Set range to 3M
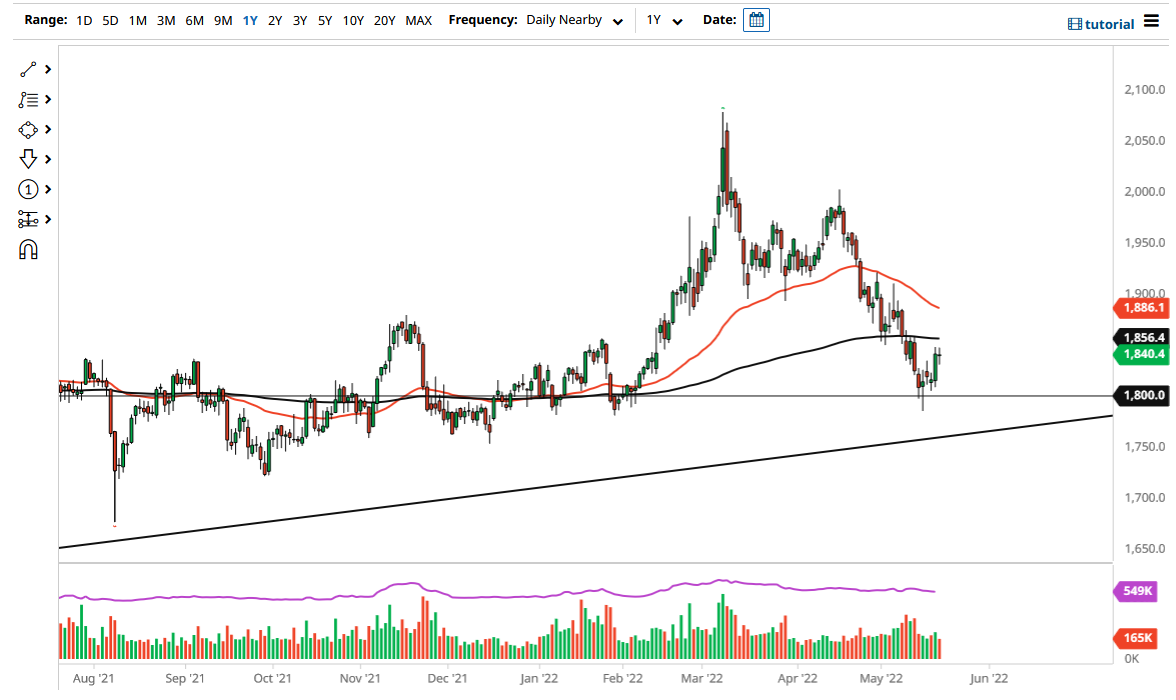Image resolution: width=1176 pixels, height=700 pixels. [x=166, y=20]
